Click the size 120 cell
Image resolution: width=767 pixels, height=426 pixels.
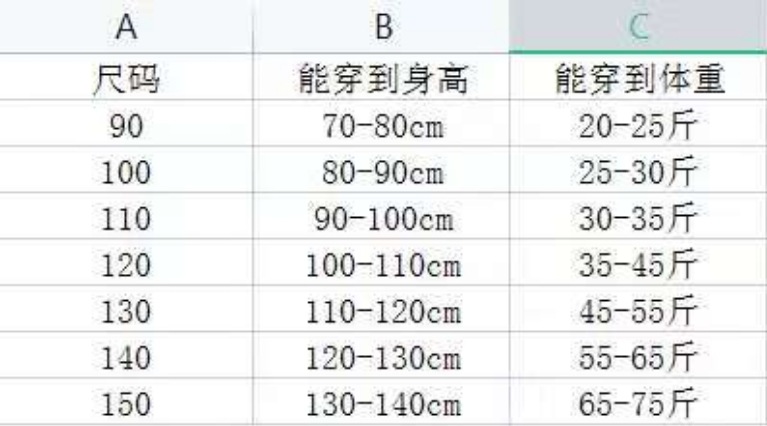coord(127,266)
